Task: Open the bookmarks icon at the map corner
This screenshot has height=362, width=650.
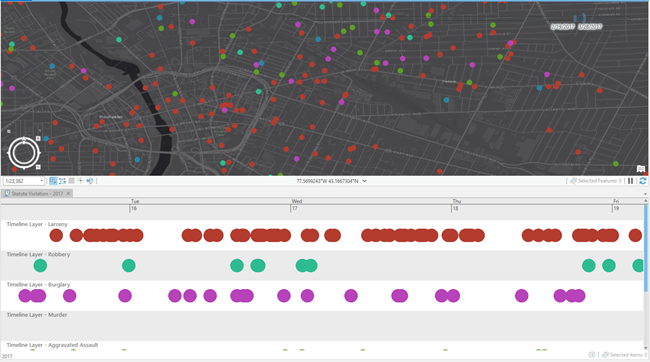Action: tap(641, 169)
